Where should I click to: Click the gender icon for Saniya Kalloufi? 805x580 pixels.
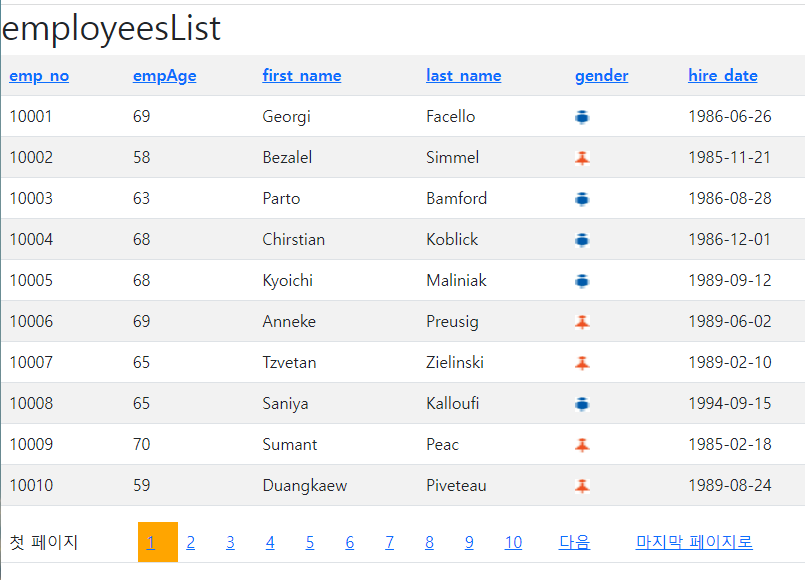tap(582, 404)
